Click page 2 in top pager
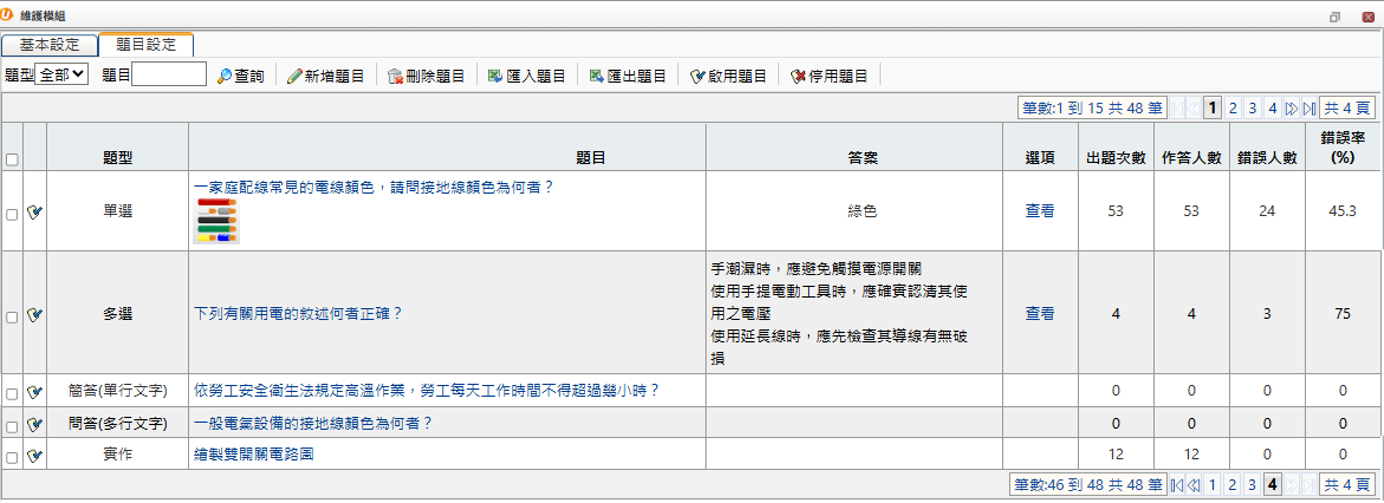Viewport: 1384px width, 503px height. point(1233,108)
